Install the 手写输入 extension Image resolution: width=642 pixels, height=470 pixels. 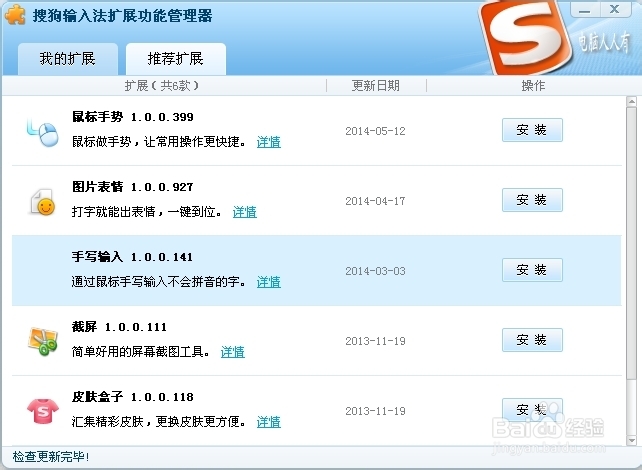(x=532, y=270)
